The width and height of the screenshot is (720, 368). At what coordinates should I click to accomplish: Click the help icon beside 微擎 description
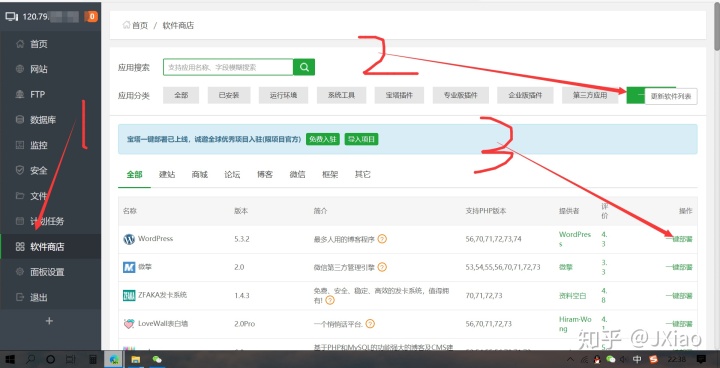tap(382, 267)
